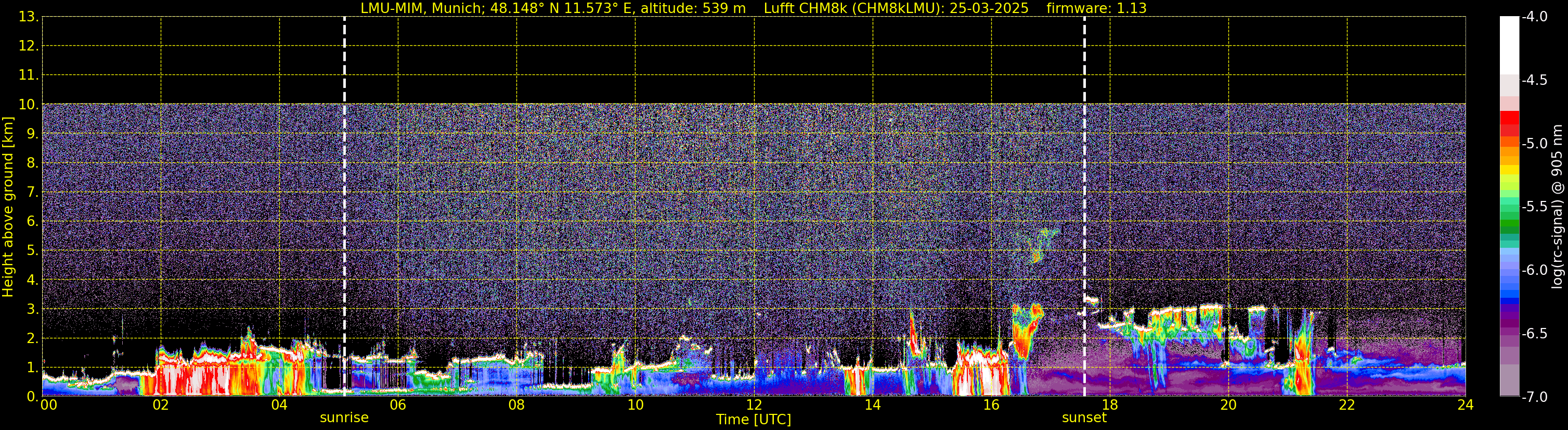Click the '10.' height tick label on the height axis
This screenshot has width=1568, height=430.
click(29, 105)
